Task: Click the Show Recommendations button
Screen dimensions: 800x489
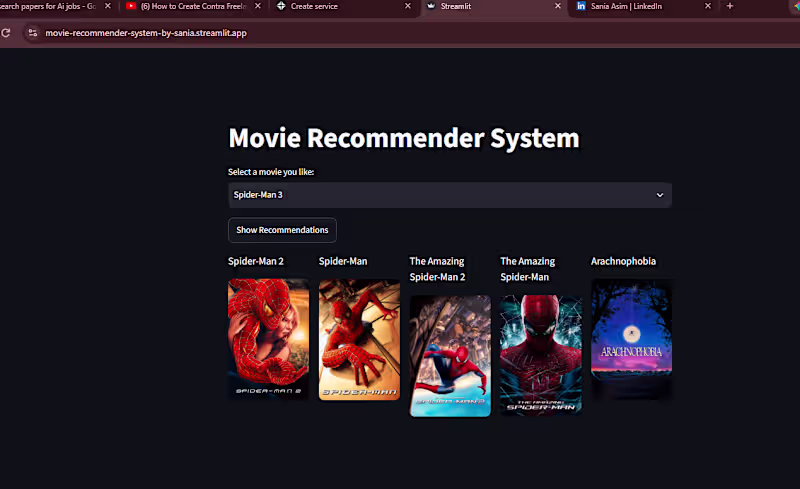Action: (x=282, y=230)
